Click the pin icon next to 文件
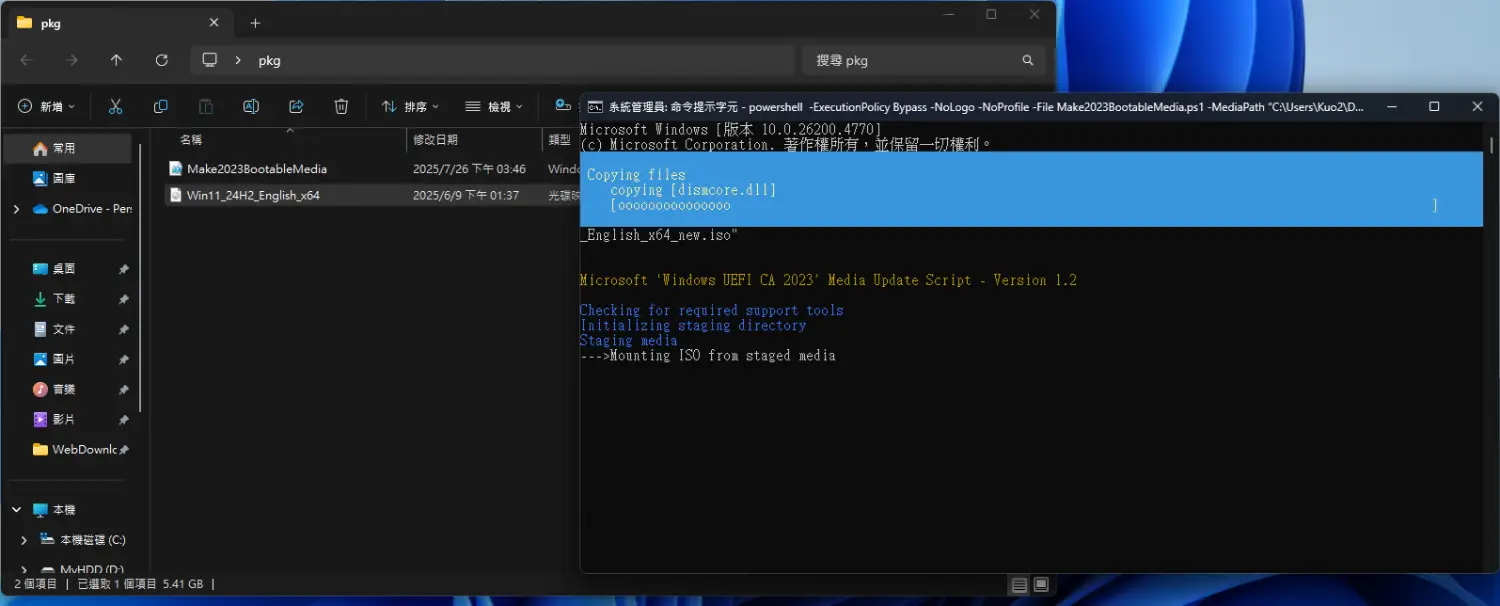Screen dimensions: 1500x606 pyautogui.click(x=124, y=329)
